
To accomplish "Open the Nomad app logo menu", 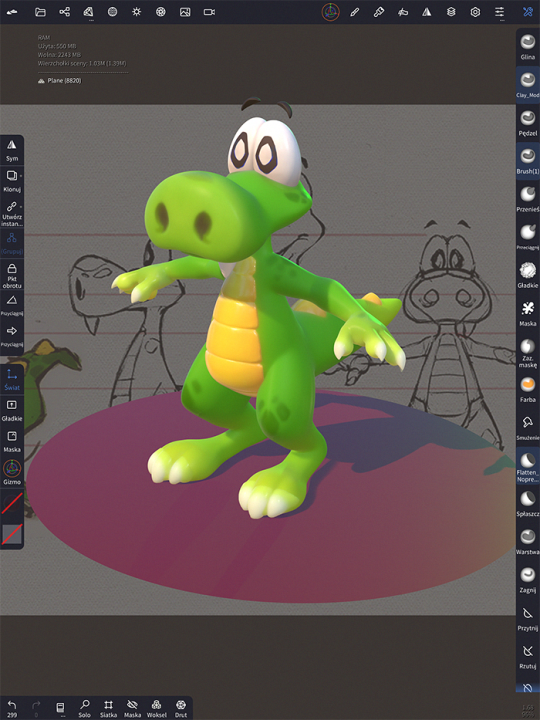I will coord(12,12).
